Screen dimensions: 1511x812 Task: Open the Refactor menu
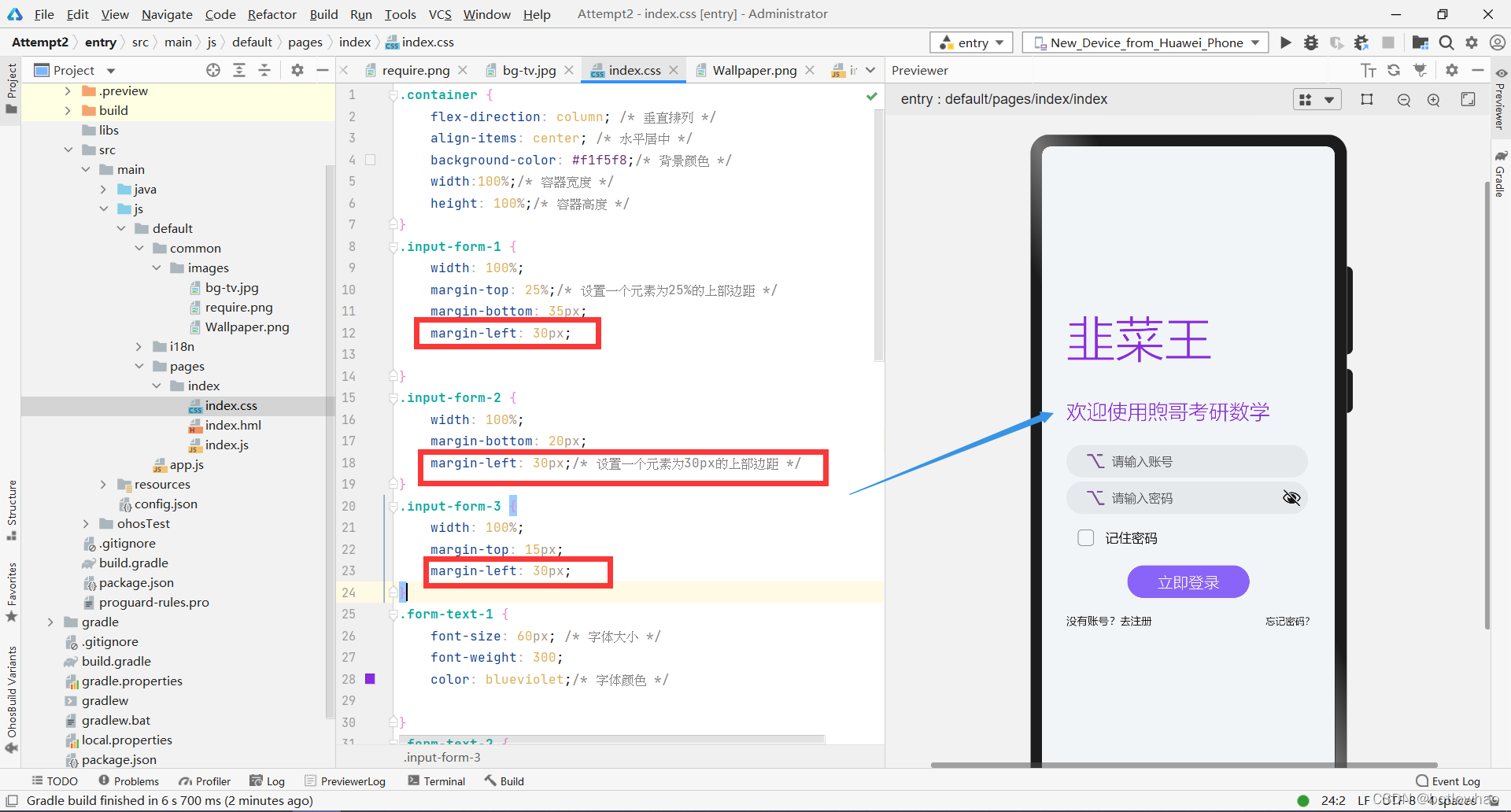272,14
